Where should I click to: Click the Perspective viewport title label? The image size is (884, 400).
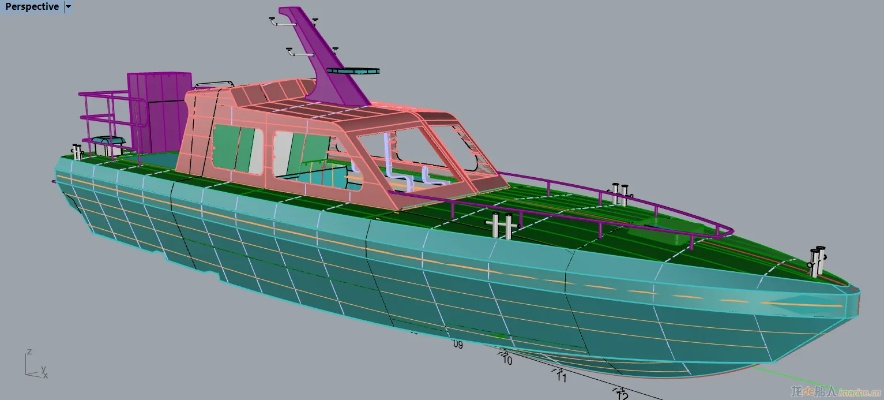click(30, 7)
